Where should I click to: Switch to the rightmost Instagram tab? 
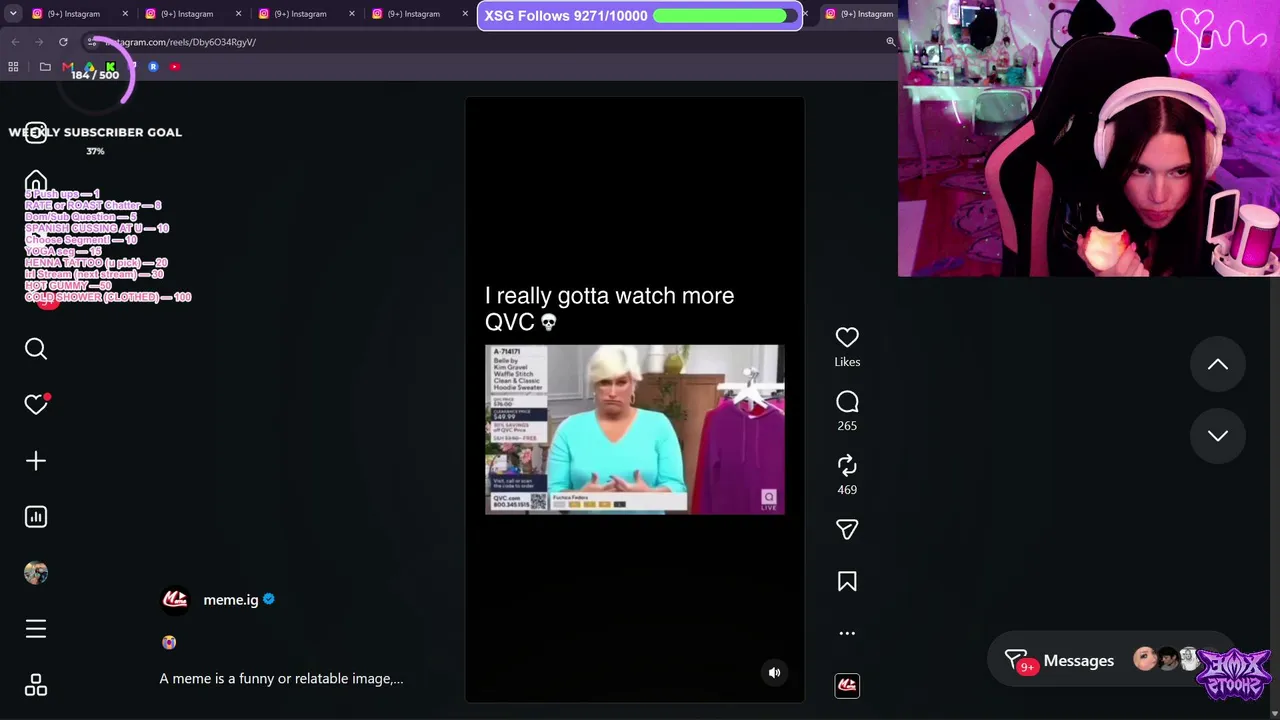tap(860, 14)
